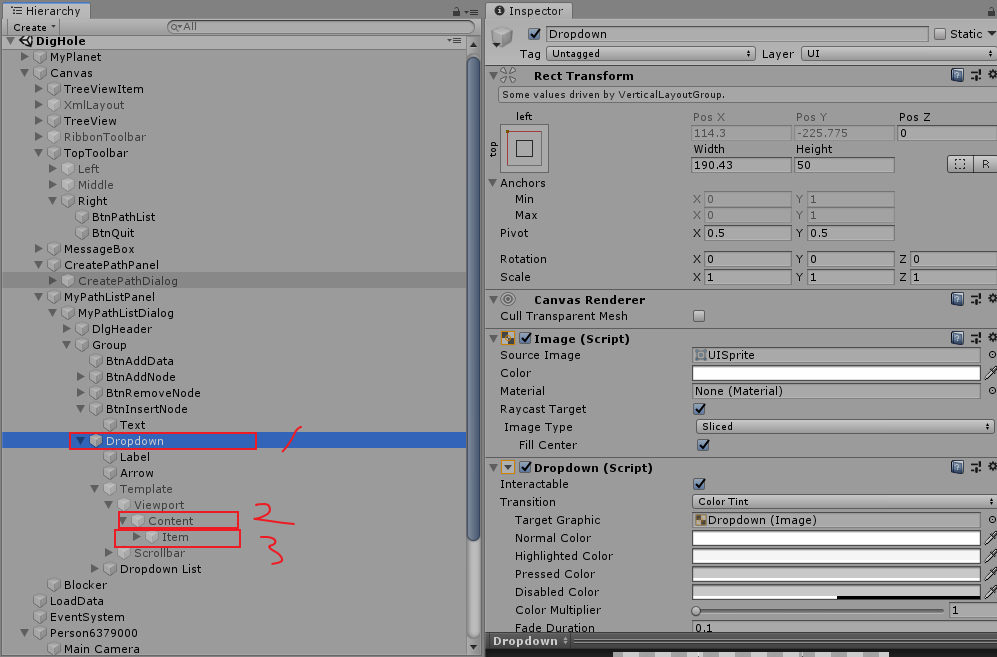The image size is (997, 657).
Task: Select EventSystem in Hierarchy
Action: [x=87, y=617]
